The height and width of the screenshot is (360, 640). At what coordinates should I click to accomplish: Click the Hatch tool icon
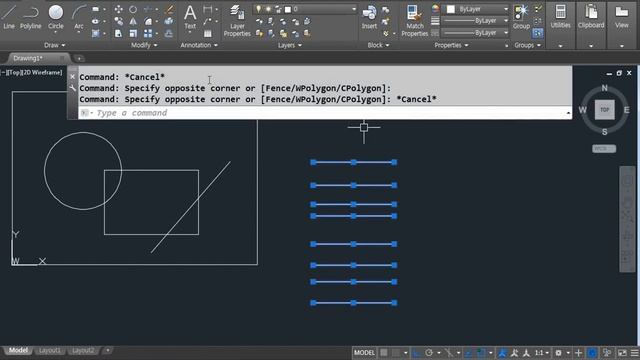pos(95,33)
